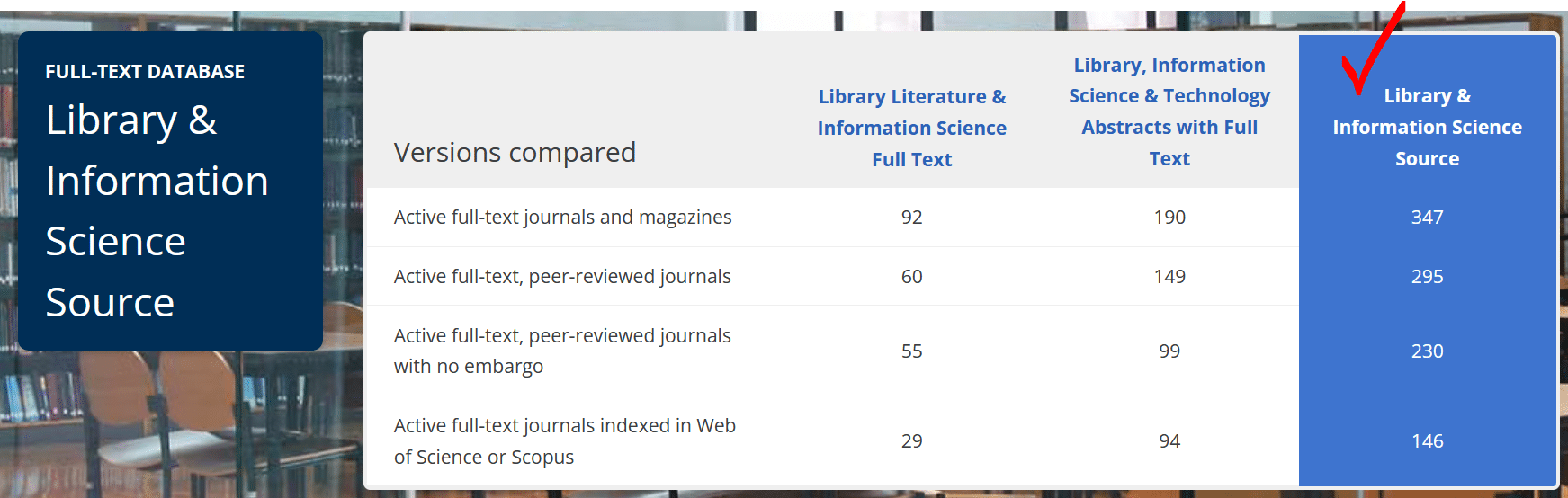Screen dimensions: 1568x498
Task: Click the value 295 in the blue column
Action: pyautogui.click(x=1427, y=277)
